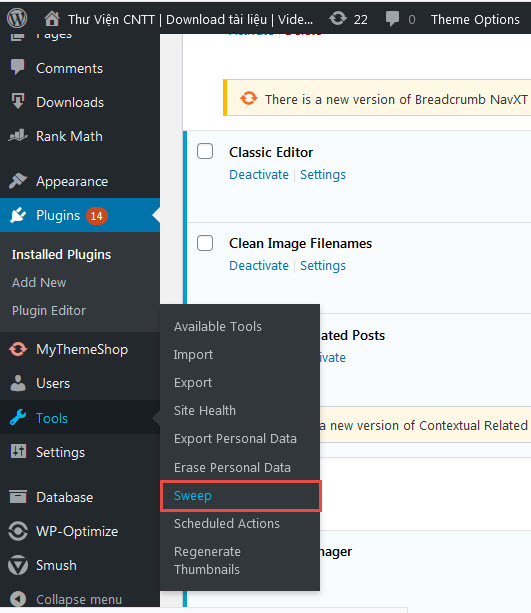Image resolution: width=531 pixels, height=613 pixels.
Task: Click the Downloads sidebar icon
Action: [18, 101]
